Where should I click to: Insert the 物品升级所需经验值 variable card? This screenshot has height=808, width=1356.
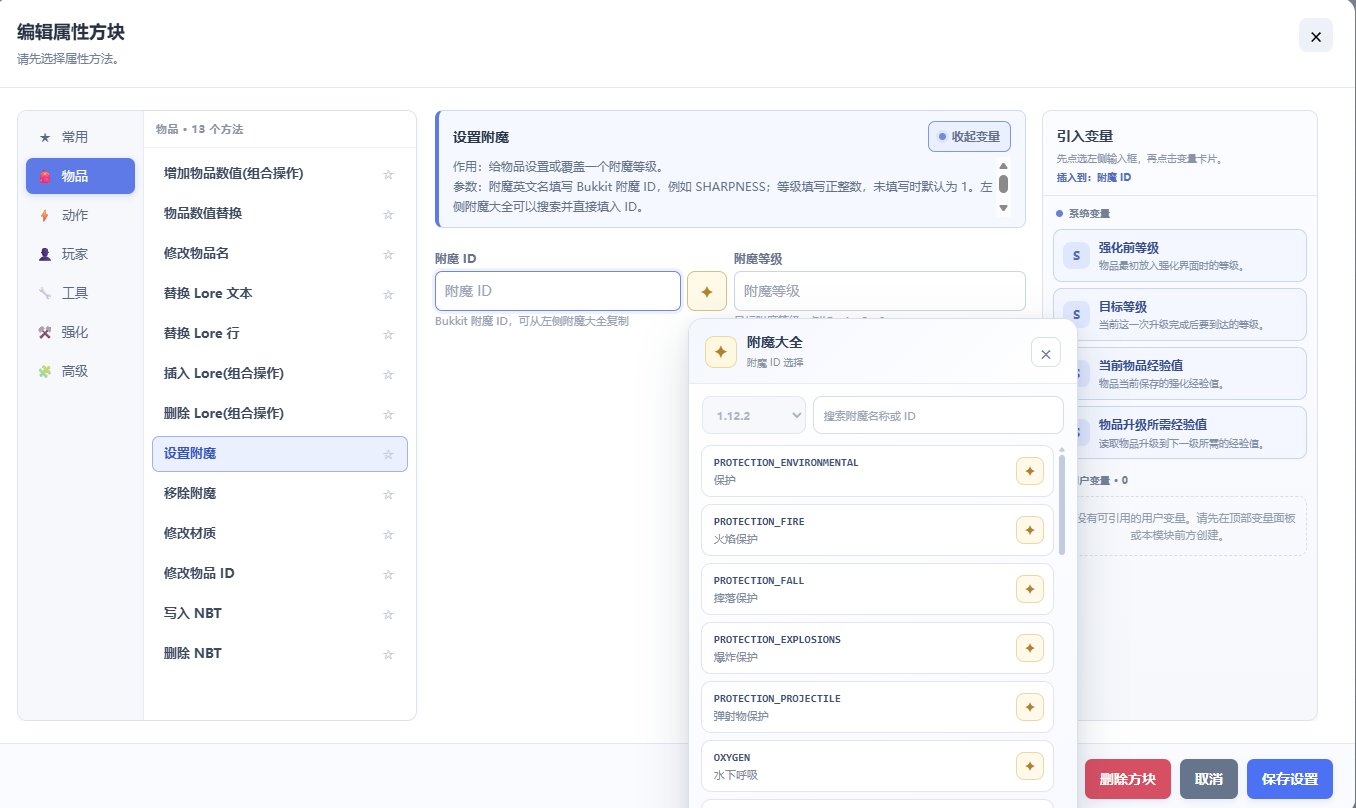(1190, 432)
